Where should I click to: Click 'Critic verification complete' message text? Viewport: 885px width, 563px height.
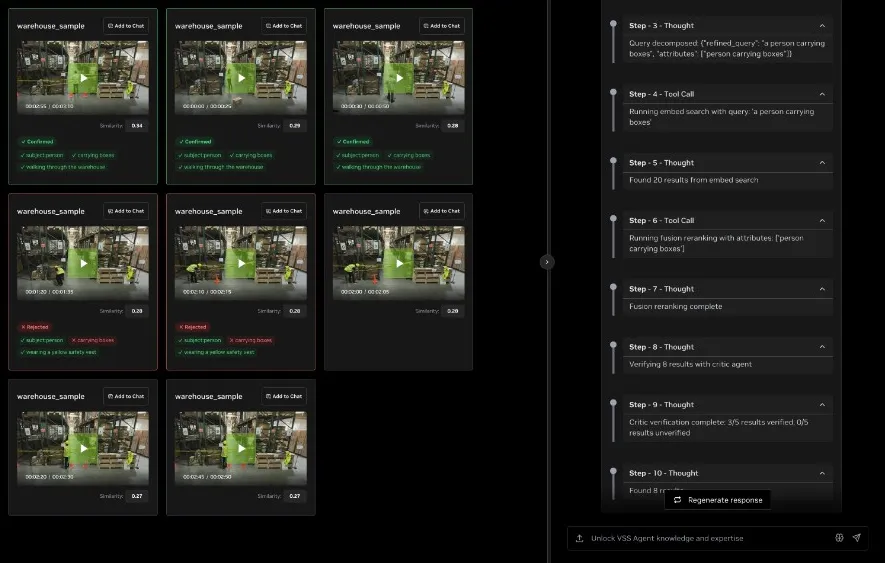point(718,427)
